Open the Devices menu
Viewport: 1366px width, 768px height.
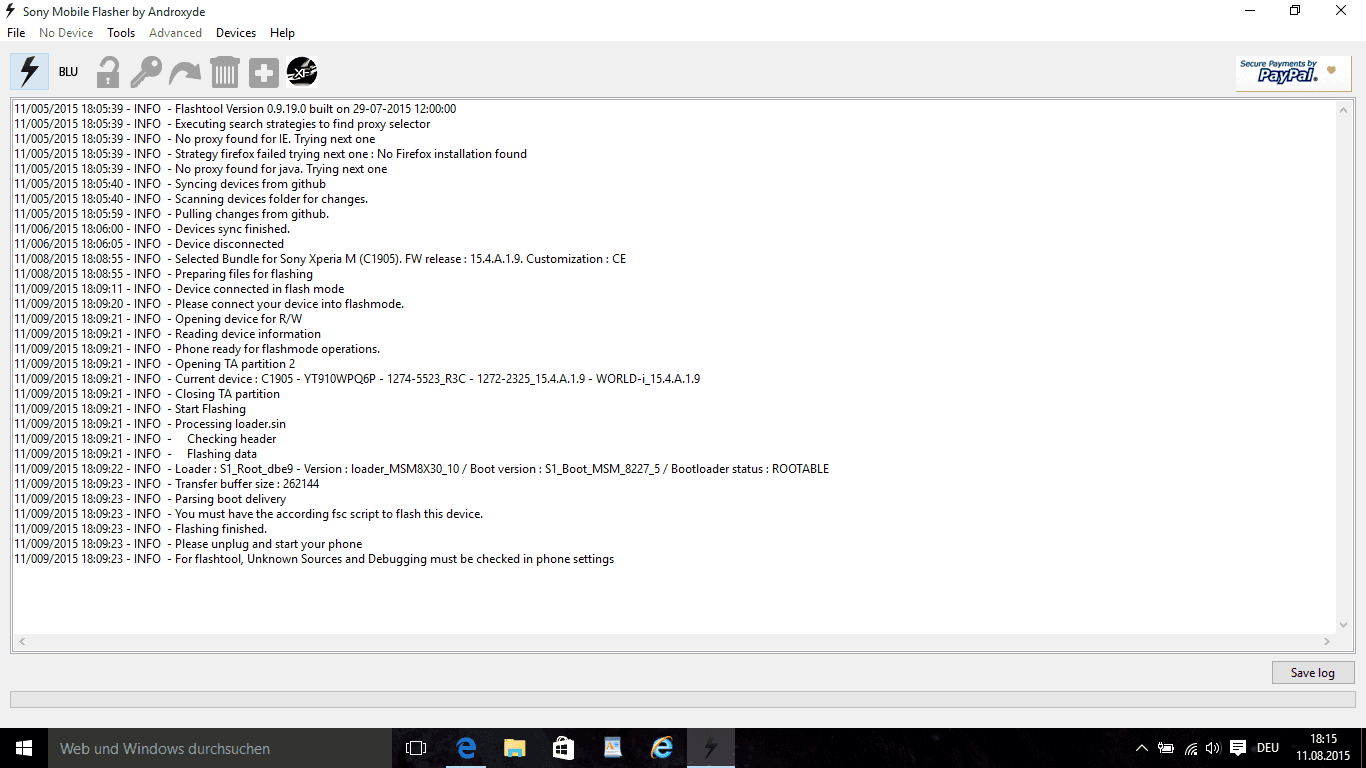coord(236,33)
